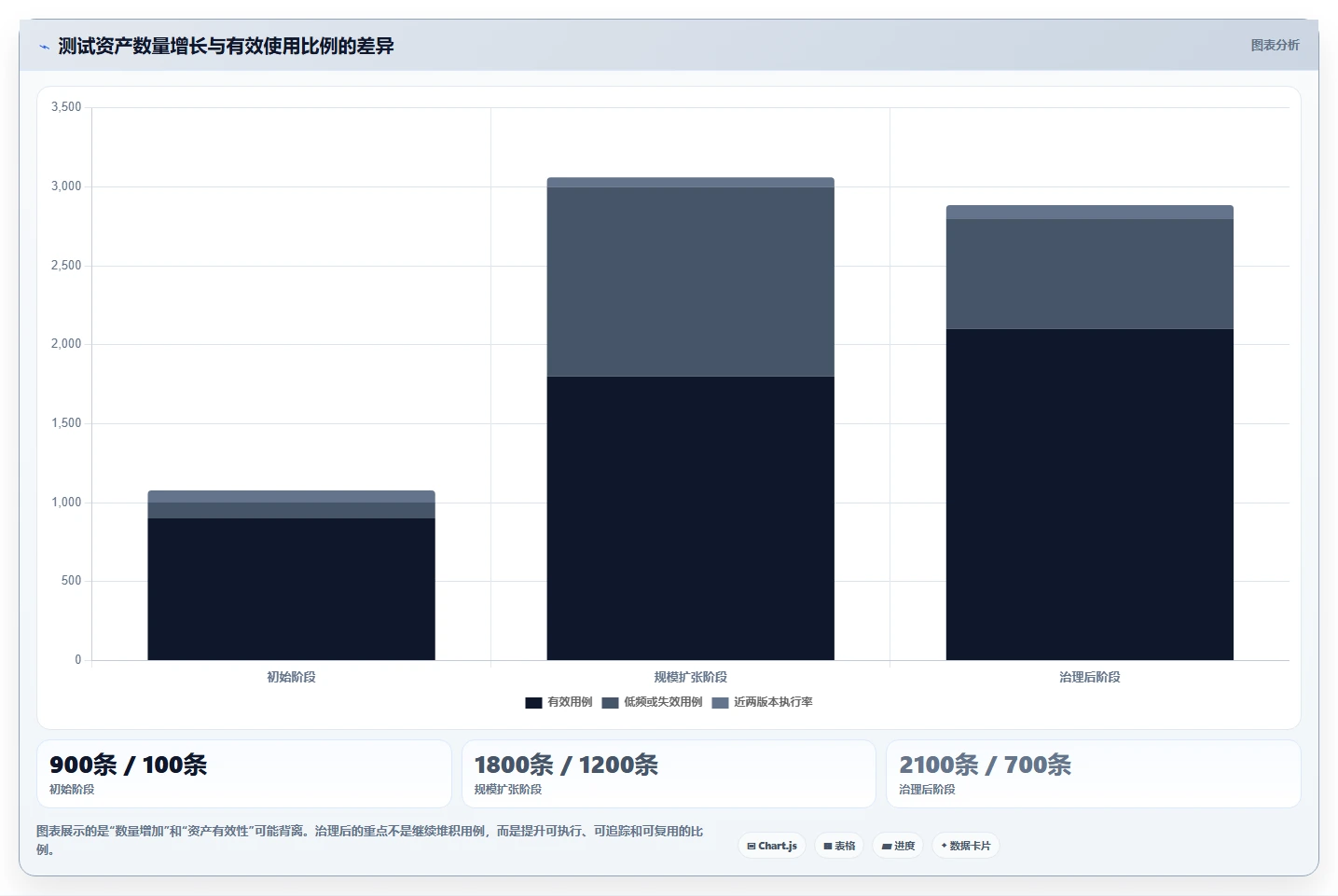
Task: Click the 低频或失效用例 segment of 治理后阶段 bar
Action: point(1089,274)
